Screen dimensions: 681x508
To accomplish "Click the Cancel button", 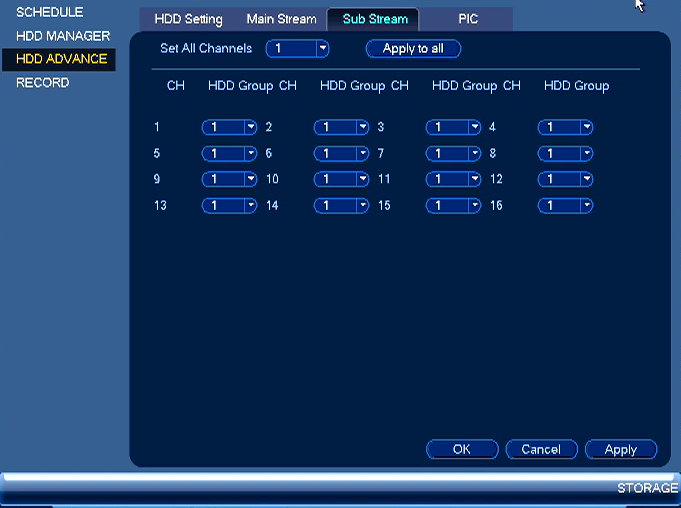I will [x=542, y=449].
